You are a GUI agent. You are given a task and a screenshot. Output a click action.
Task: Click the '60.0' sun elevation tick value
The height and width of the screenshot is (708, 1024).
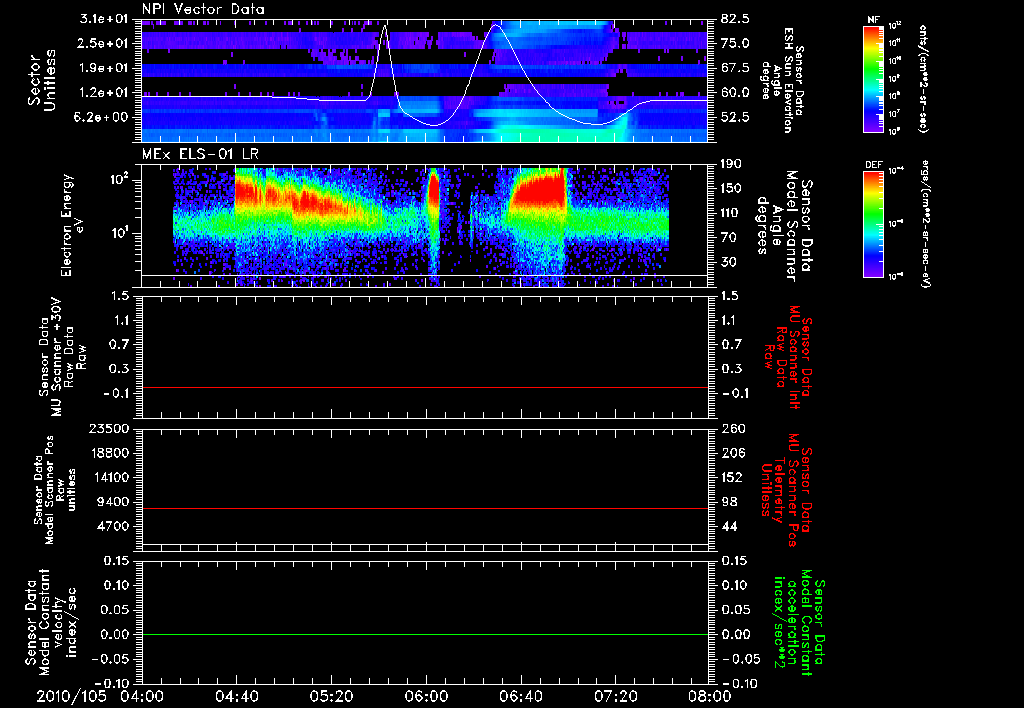coord(736,93)
